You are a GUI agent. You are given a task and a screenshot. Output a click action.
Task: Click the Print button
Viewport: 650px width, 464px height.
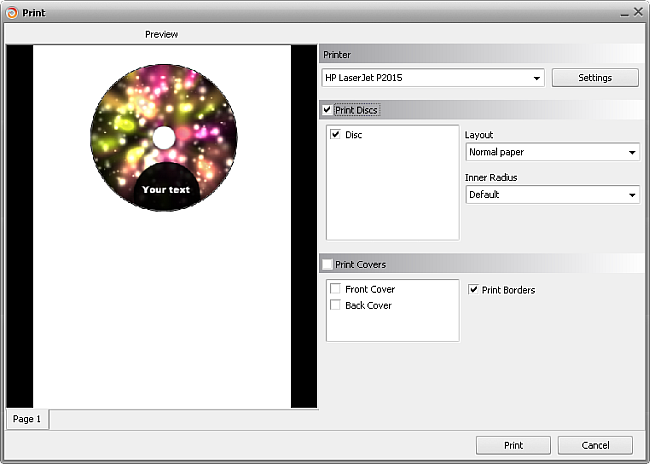(x=513, y=445)
